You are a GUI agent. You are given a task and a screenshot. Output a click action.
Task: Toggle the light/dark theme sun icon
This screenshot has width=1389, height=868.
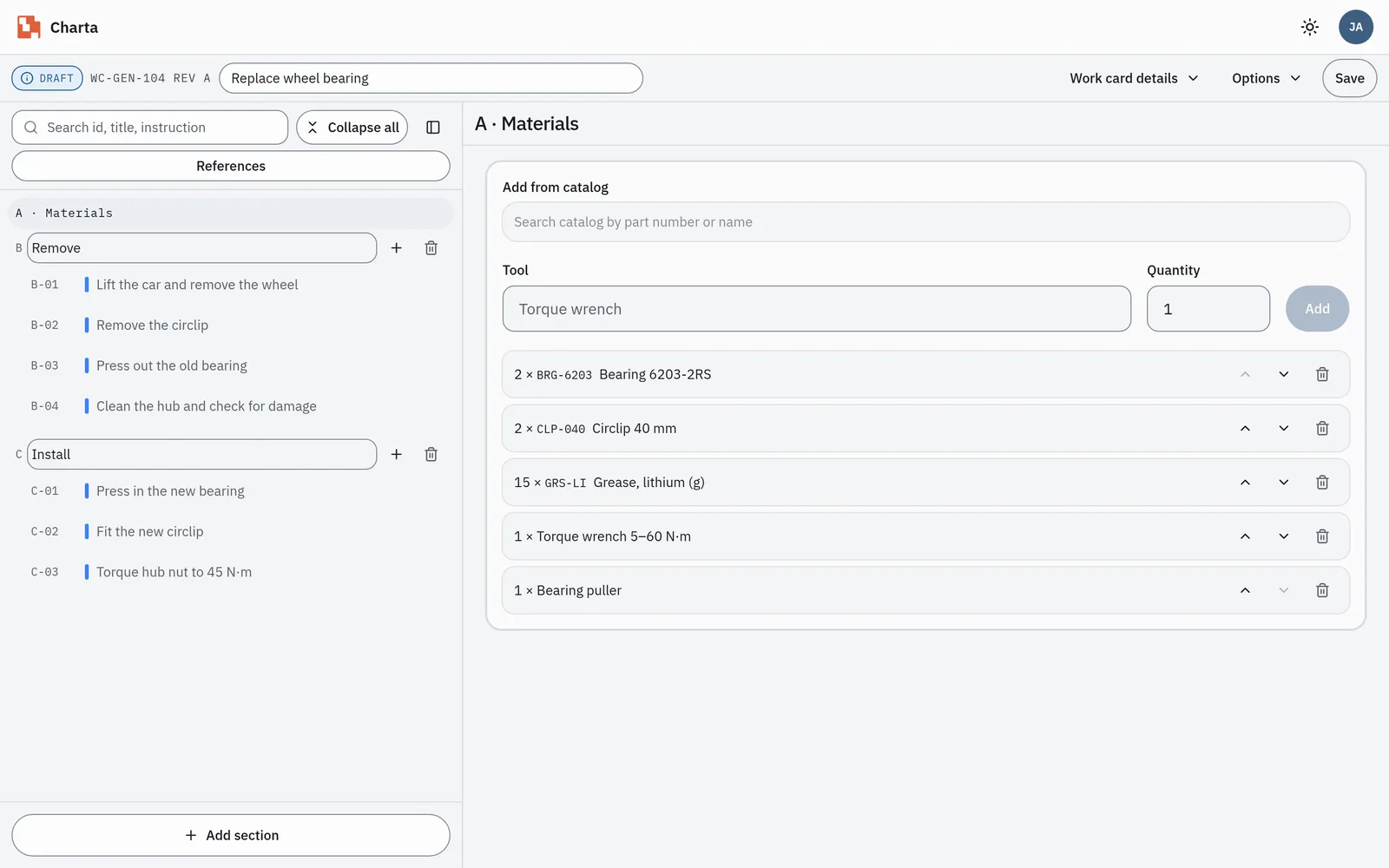(1310, 27)
